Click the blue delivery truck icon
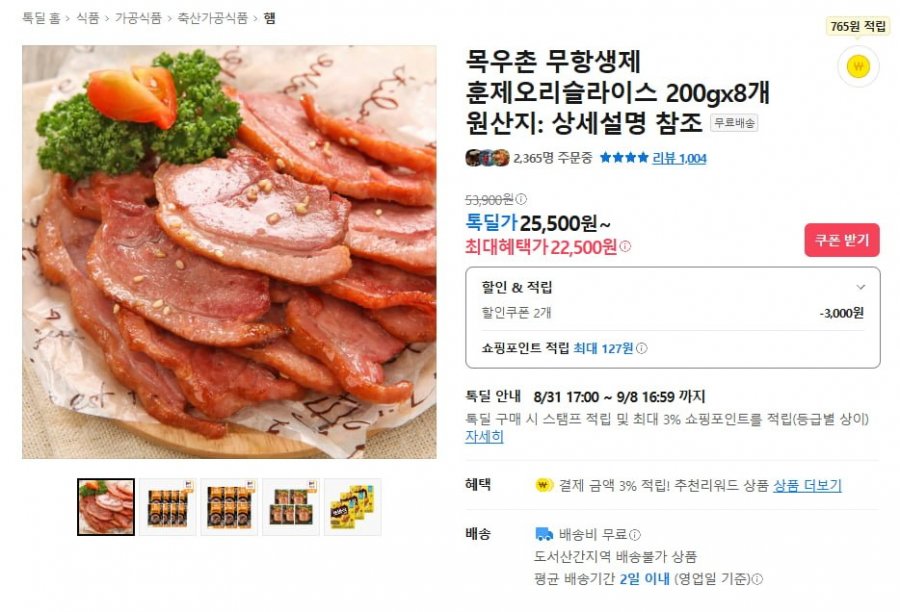Viewport: 900px width, 612px height. (x=544, y=534)
